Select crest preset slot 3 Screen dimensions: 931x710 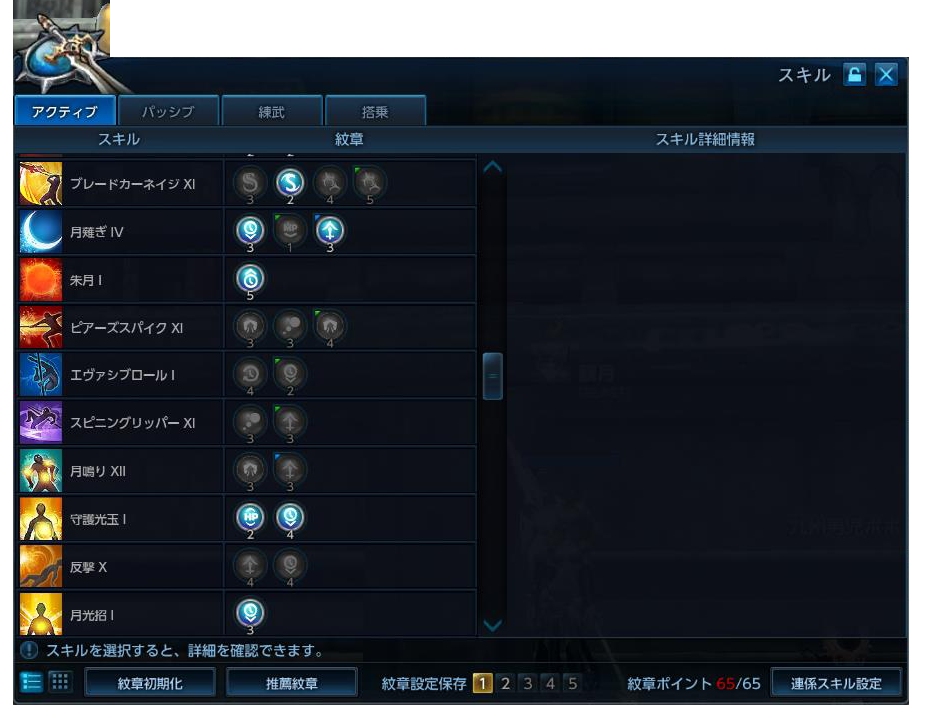[x=527, y=683]
